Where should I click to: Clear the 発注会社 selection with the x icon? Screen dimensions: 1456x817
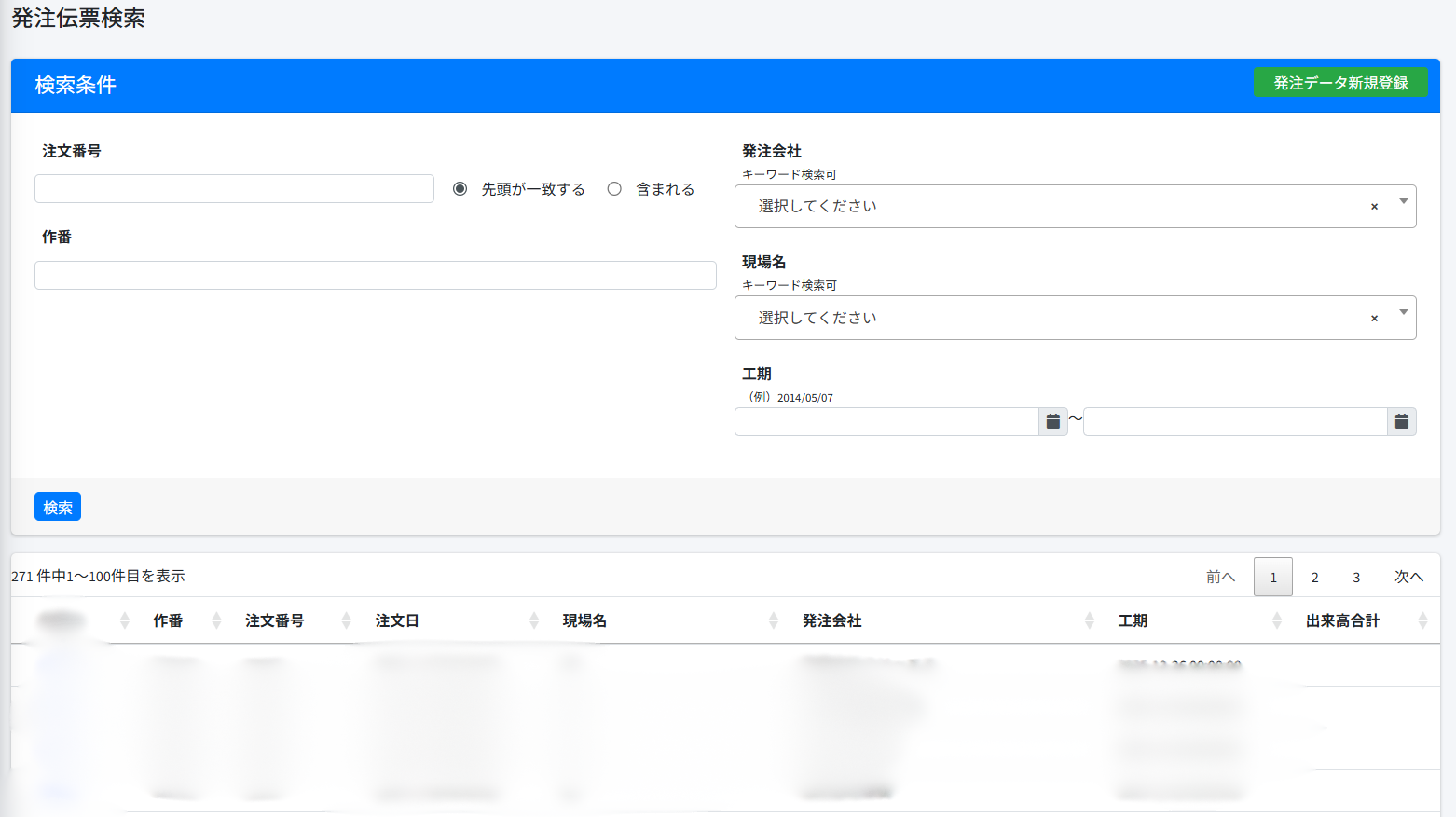point(1374,207)
